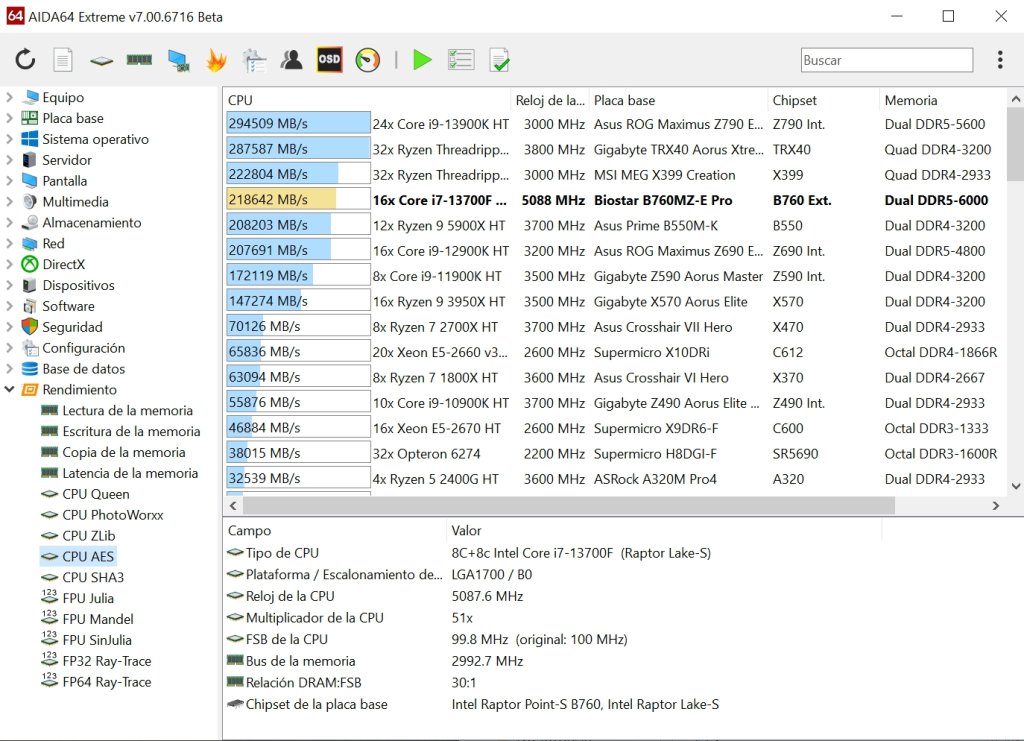
Task: Click the vertical scrollbar down arrow
Action: 1016,486
